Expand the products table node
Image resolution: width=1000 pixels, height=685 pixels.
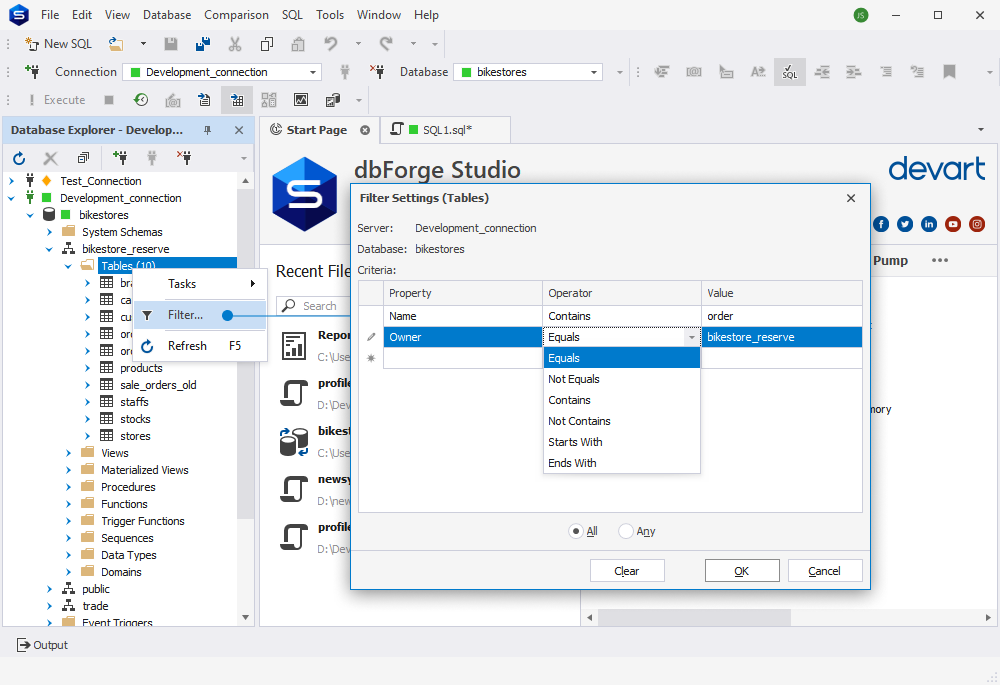(88, 368)
